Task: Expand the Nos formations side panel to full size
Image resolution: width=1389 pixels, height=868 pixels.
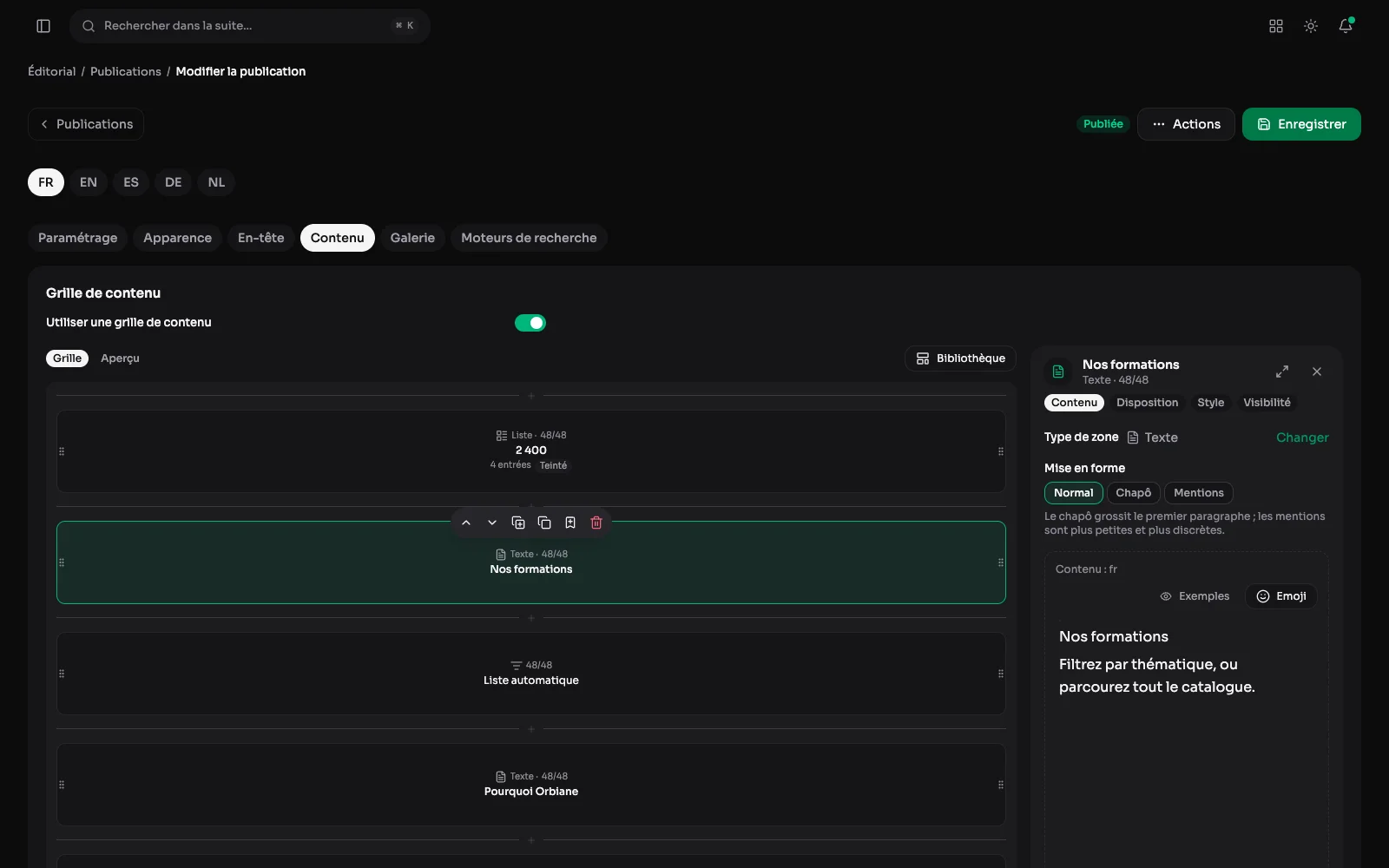Action: pos(1282,372)
